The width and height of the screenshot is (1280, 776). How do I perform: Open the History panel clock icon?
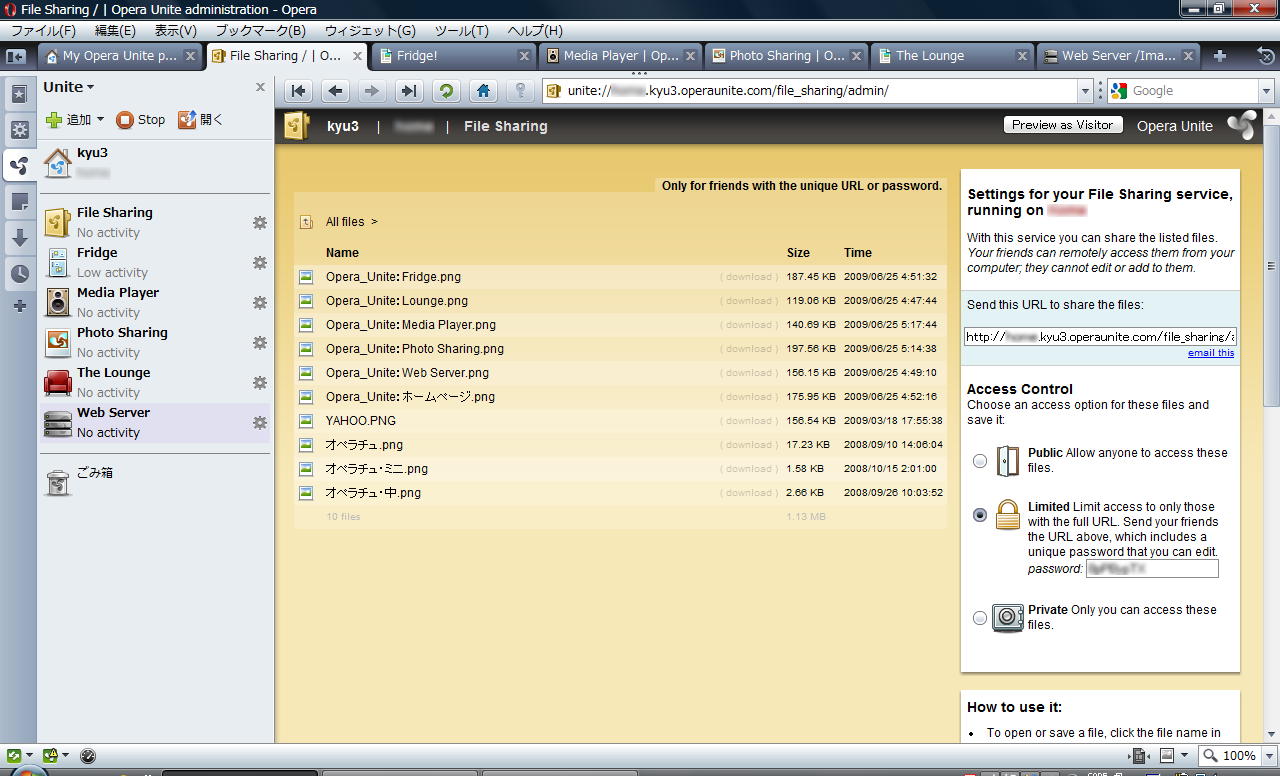(x=19, y=273)
